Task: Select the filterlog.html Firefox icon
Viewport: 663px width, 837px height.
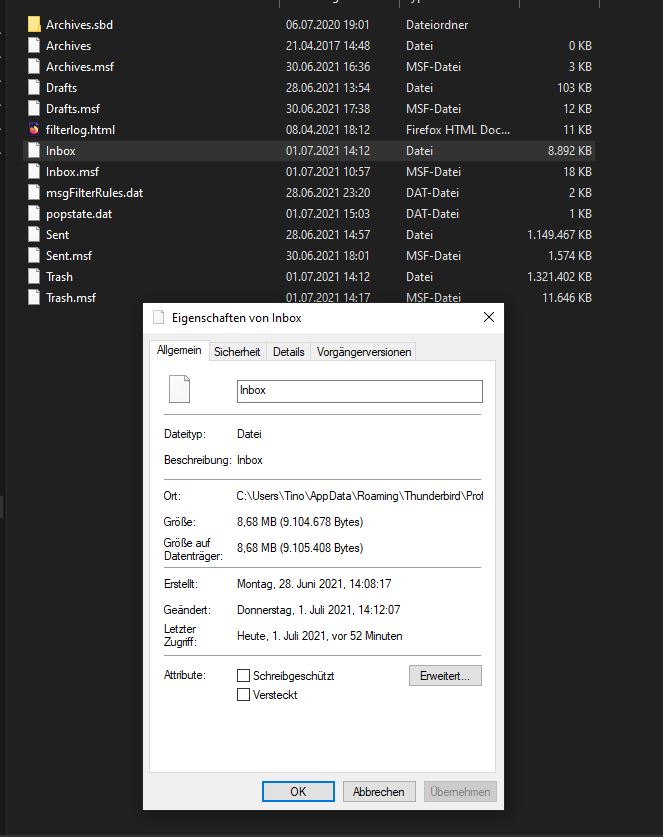Action: pos(34,130)
